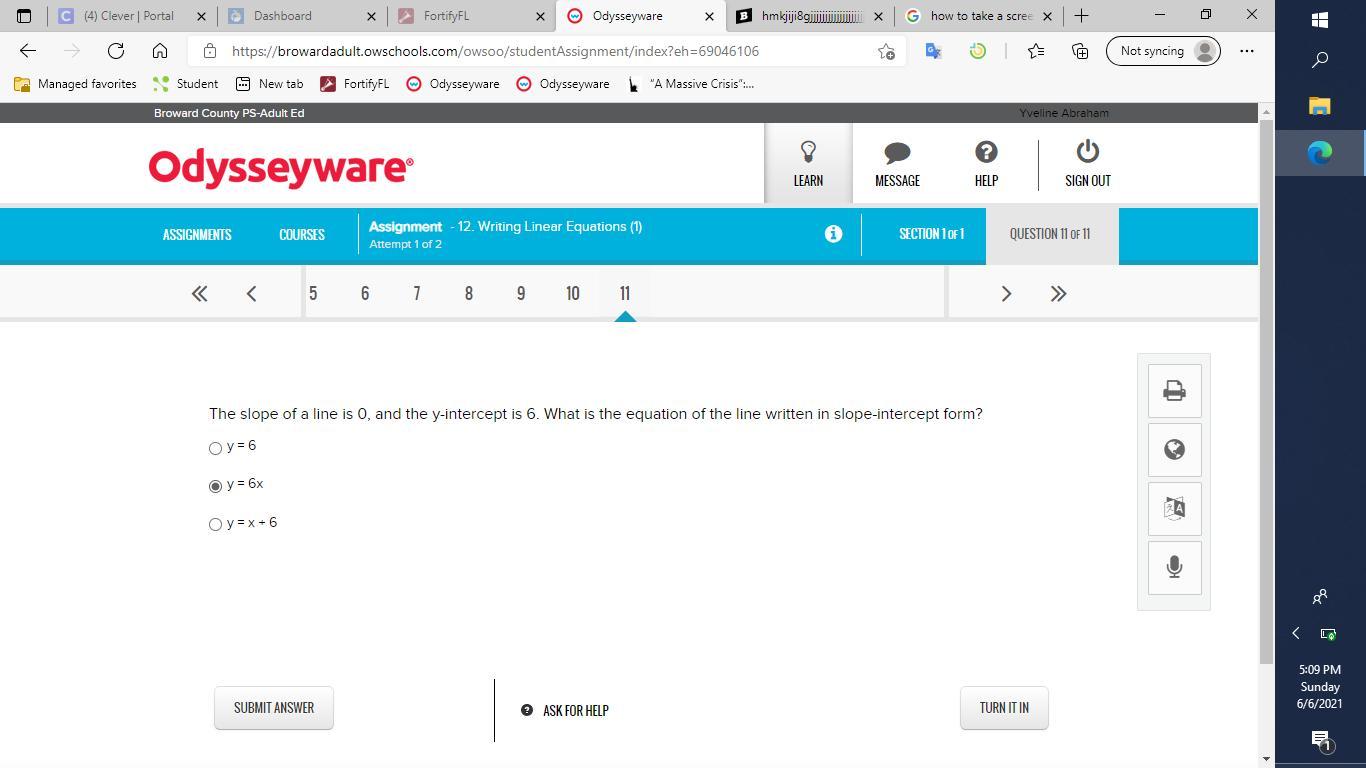Click the page vertical scrollbar
This screenshot has width=1366, height=768.
(x=1266, y=390)
